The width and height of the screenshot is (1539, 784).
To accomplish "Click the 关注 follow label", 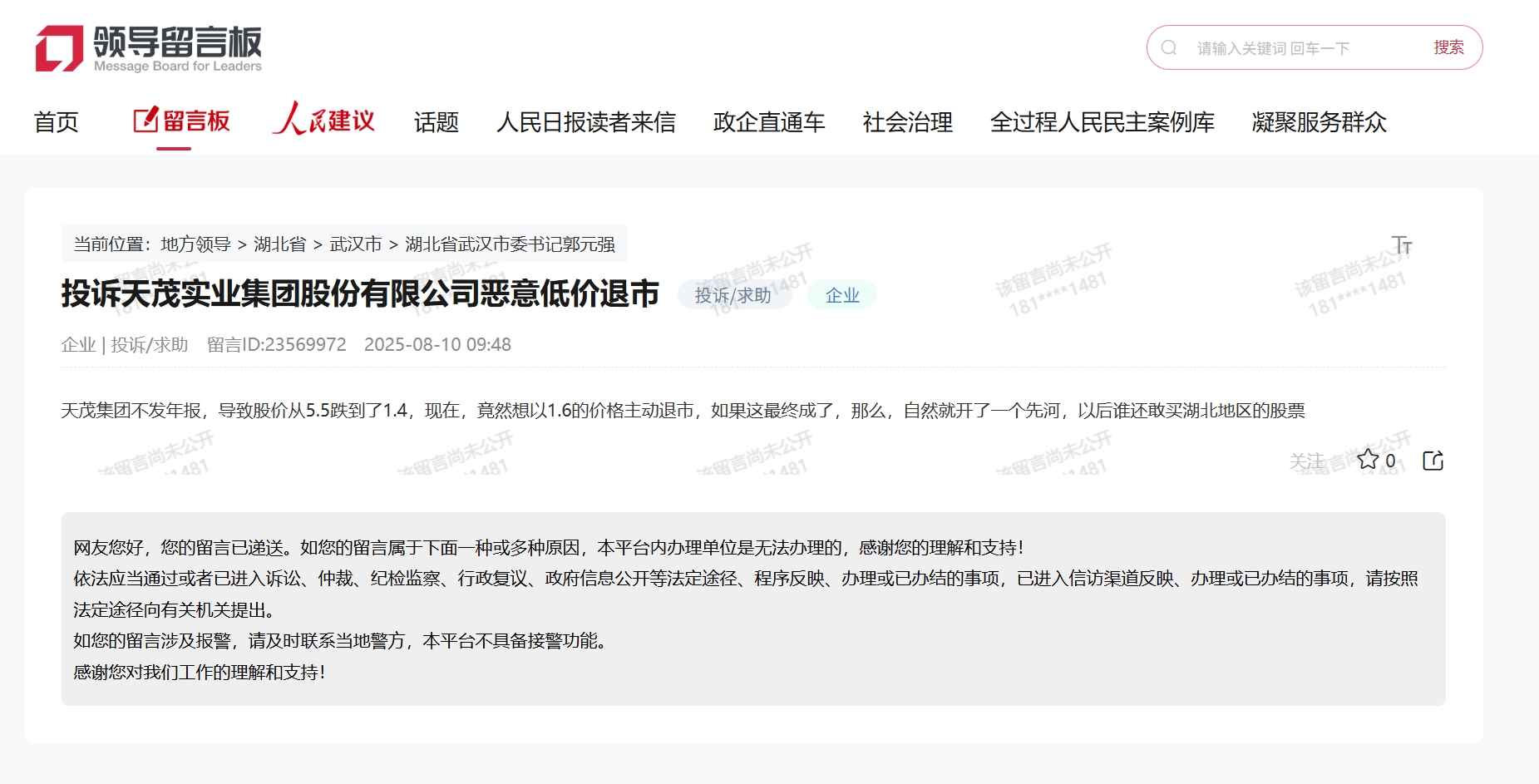I will (x=1307, y=461).
